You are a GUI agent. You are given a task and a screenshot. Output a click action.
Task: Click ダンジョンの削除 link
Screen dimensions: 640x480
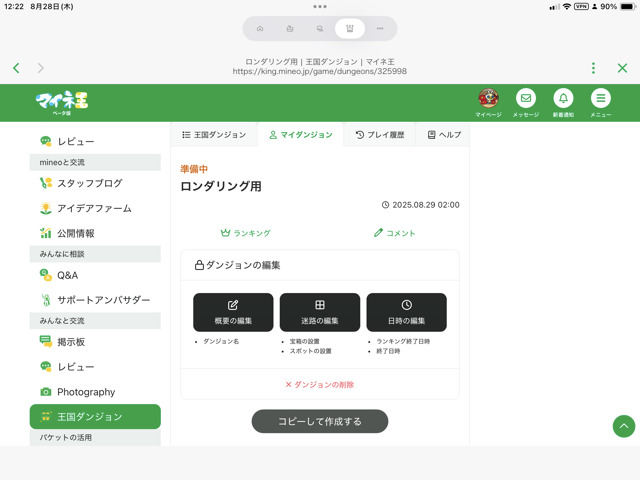319,384
